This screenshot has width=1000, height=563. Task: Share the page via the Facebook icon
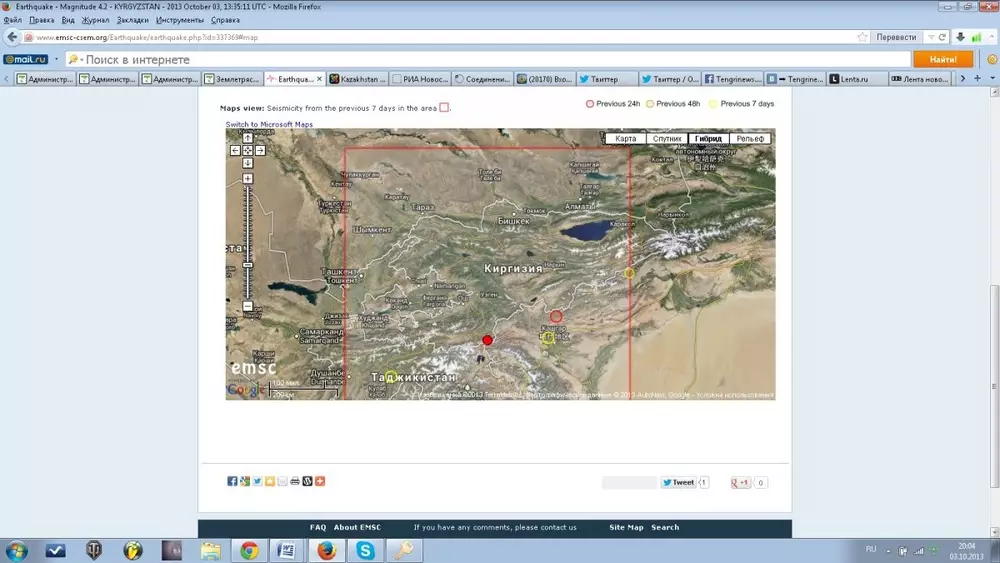pos(232,482)
